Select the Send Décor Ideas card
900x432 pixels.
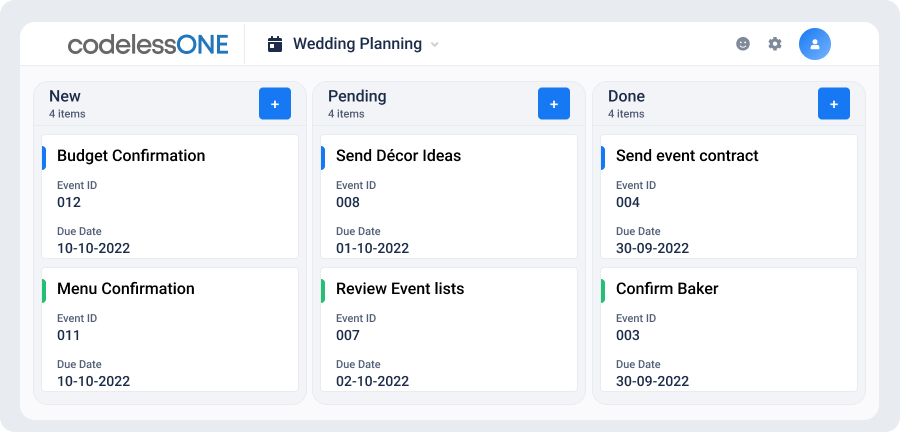[449, 196]
